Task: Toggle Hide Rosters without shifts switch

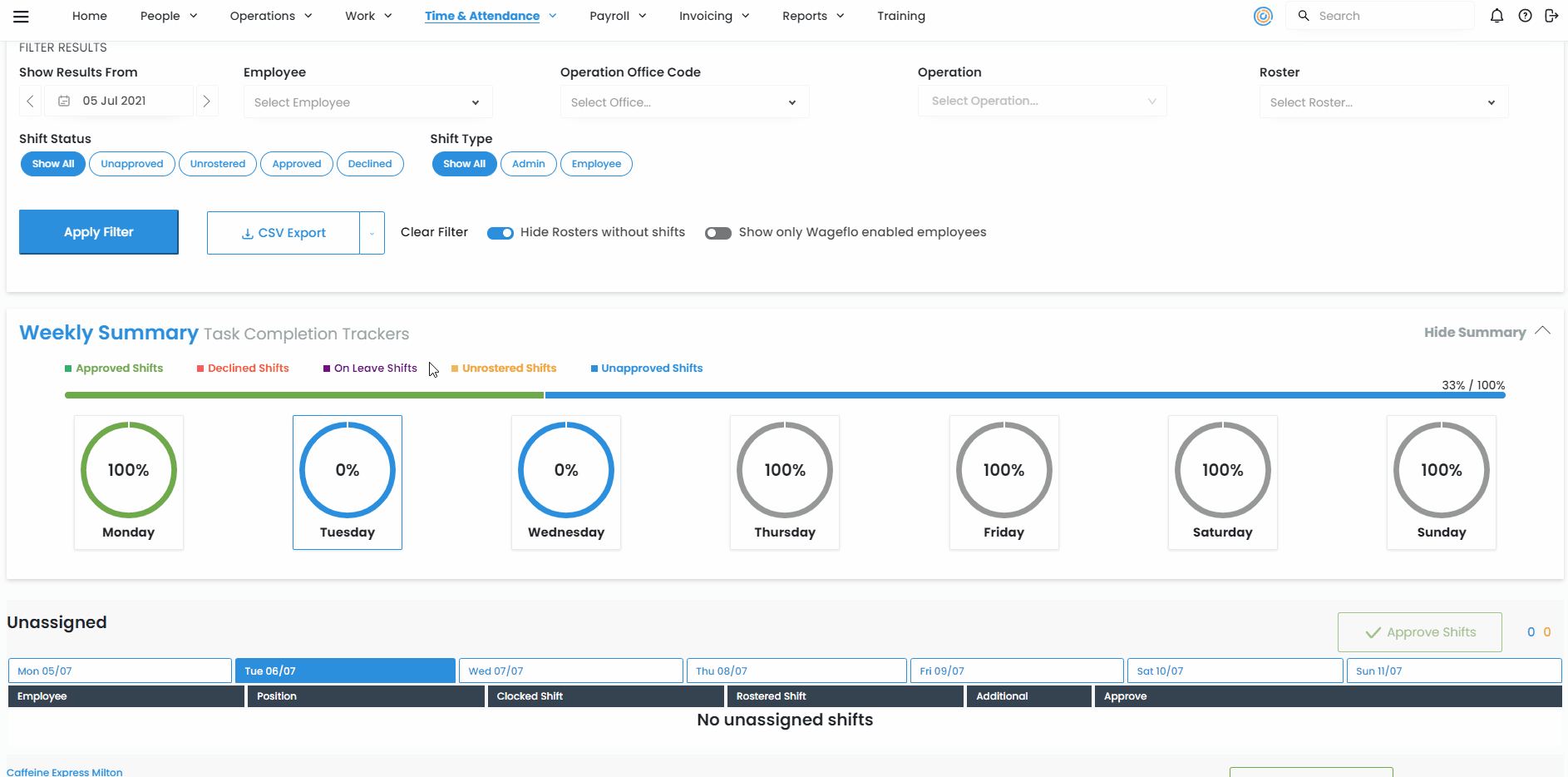Action: 500,233
